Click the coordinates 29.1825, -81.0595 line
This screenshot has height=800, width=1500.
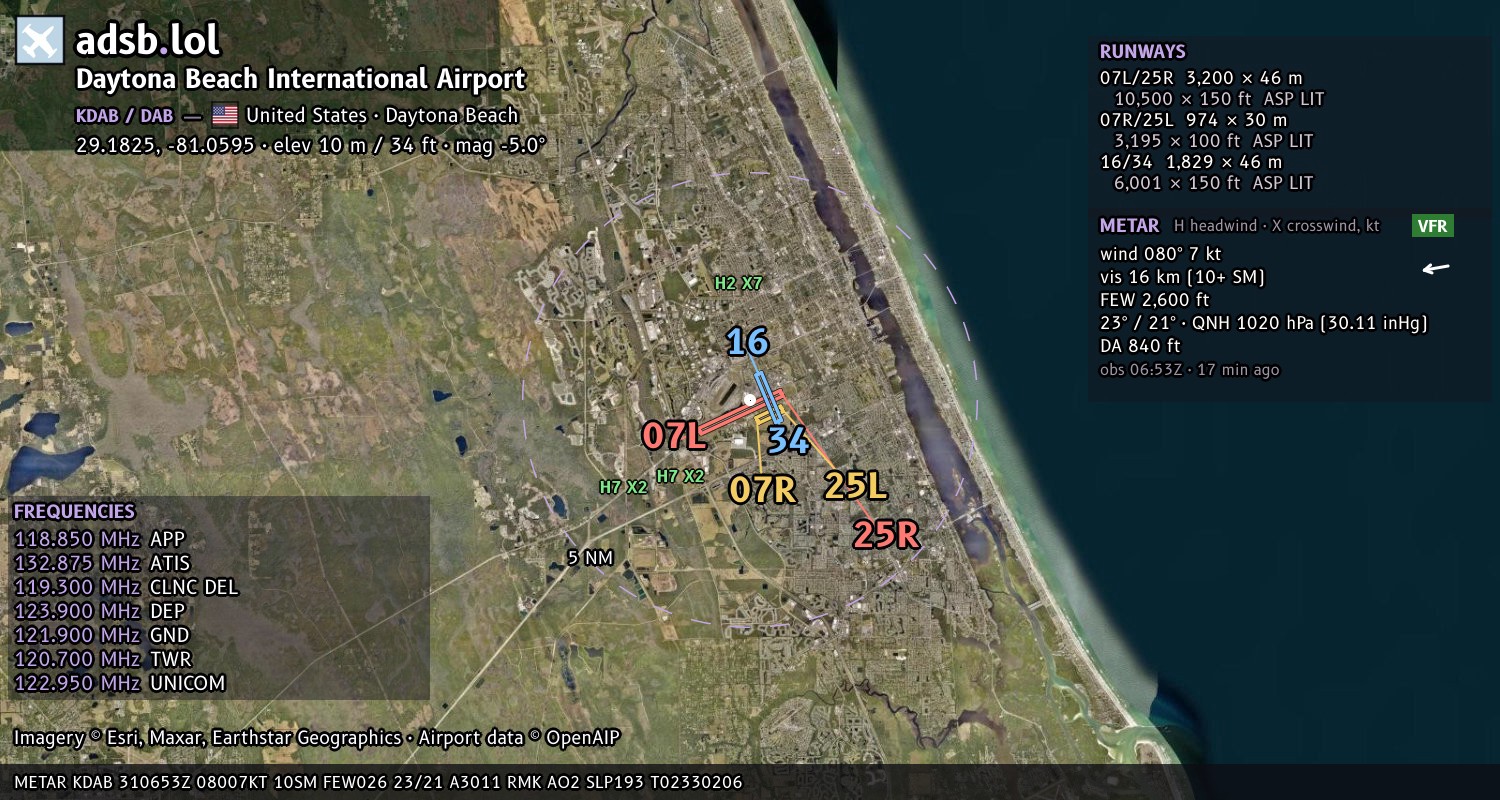[311, 144]
